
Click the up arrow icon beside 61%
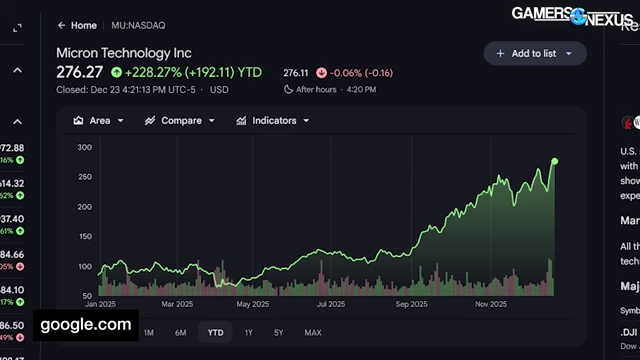tap(20, 231)
